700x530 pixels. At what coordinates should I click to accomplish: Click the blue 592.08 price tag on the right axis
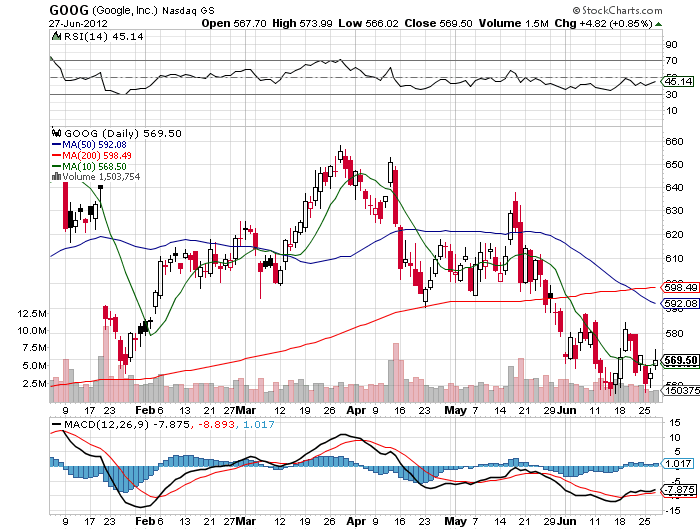679,304
